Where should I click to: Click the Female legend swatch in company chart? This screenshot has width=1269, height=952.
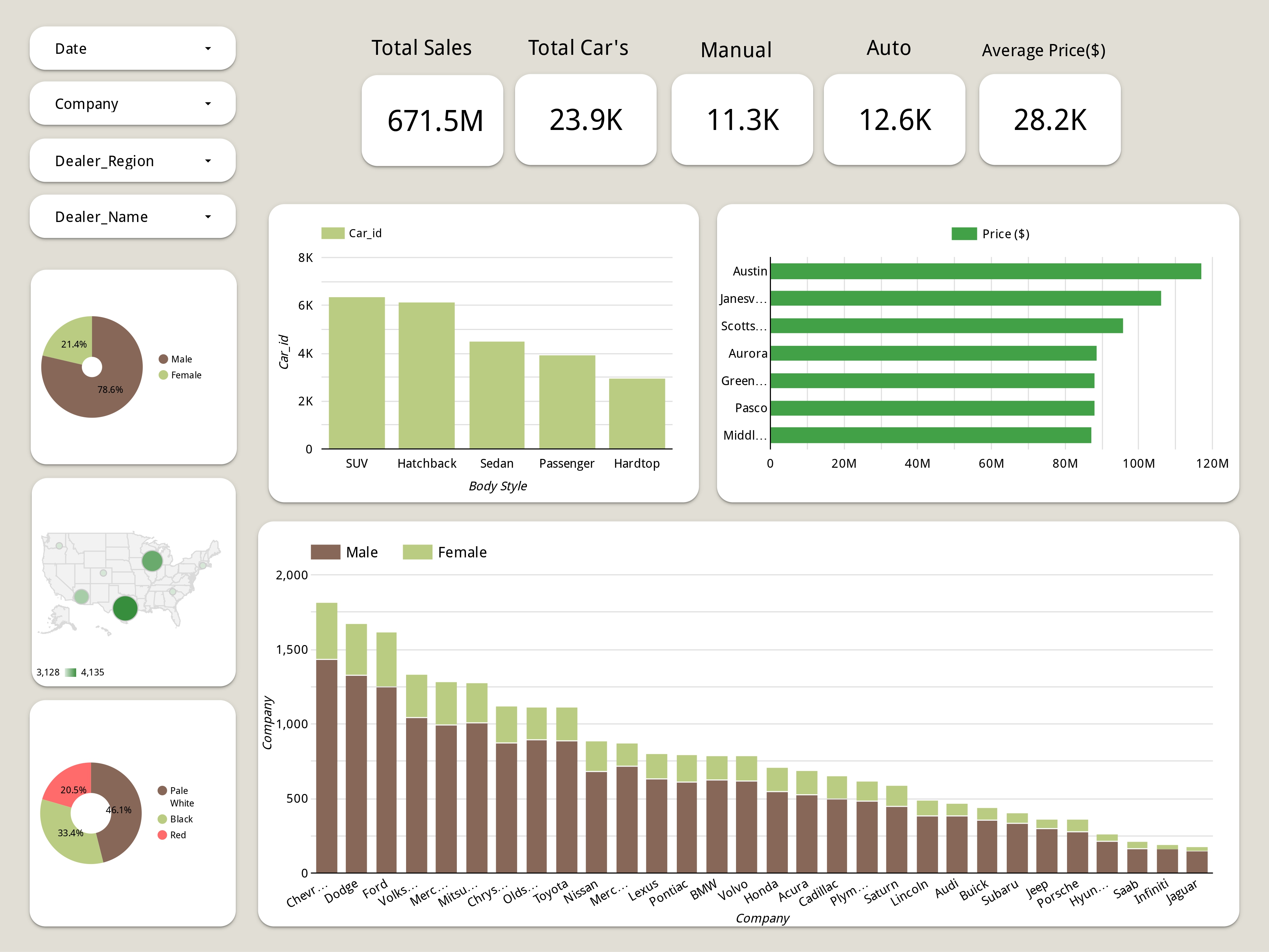pos(417,552)
